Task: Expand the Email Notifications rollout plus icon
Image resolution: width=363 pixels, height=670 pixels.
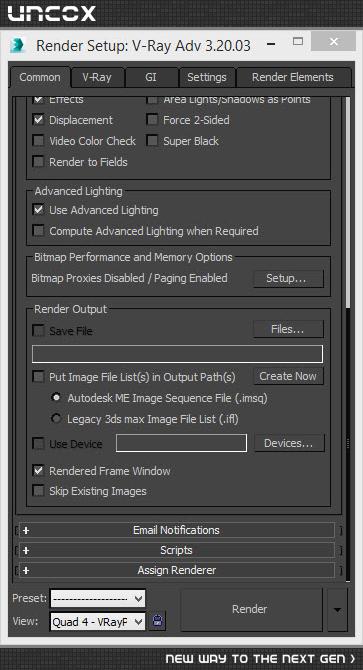Action: pos(26,531)
